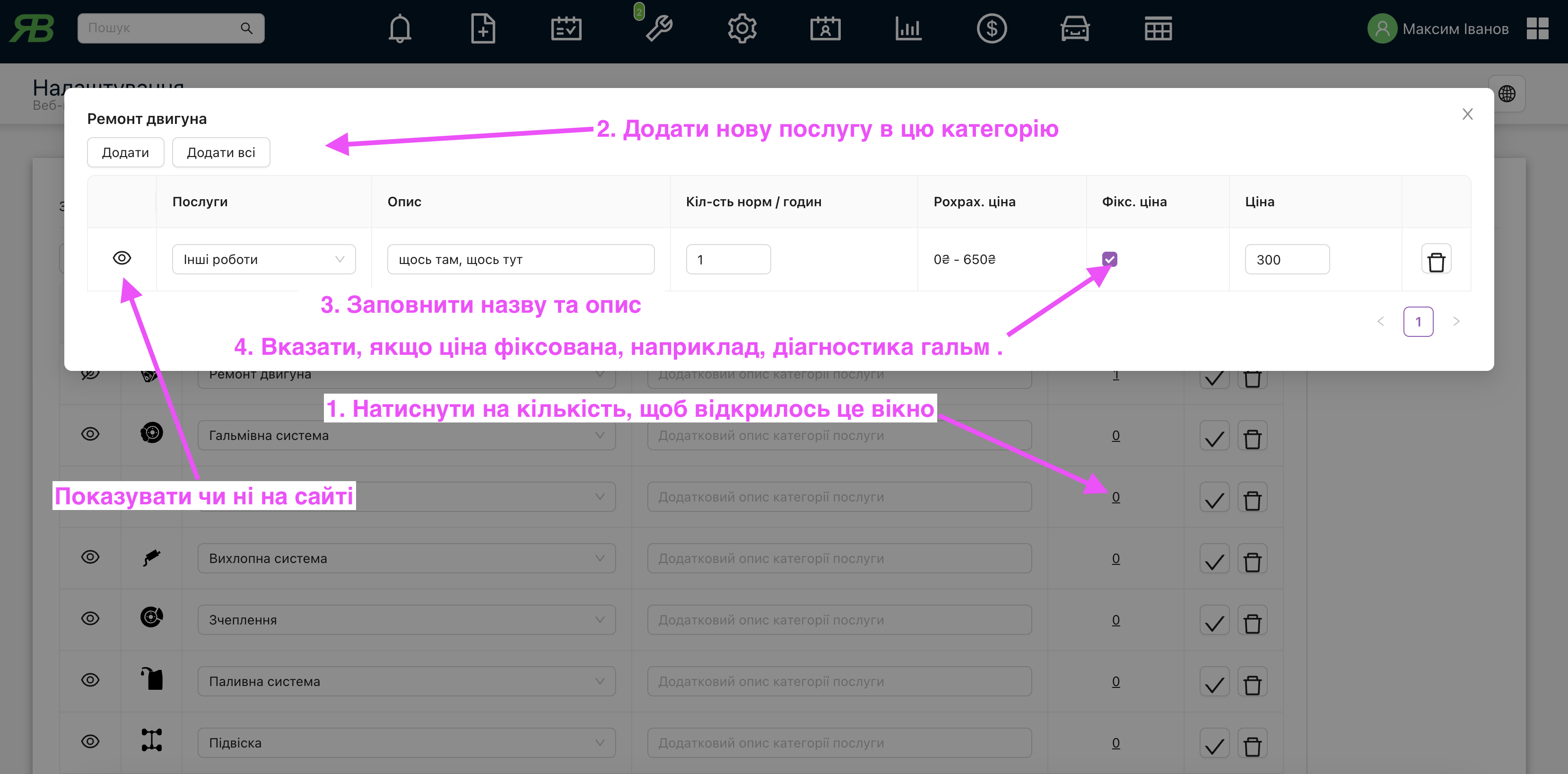Image resolution: width=1568 pixels, height=774 pixels.
Task: Open the Паливна система category dropdown
Action: tap(406, 681)
